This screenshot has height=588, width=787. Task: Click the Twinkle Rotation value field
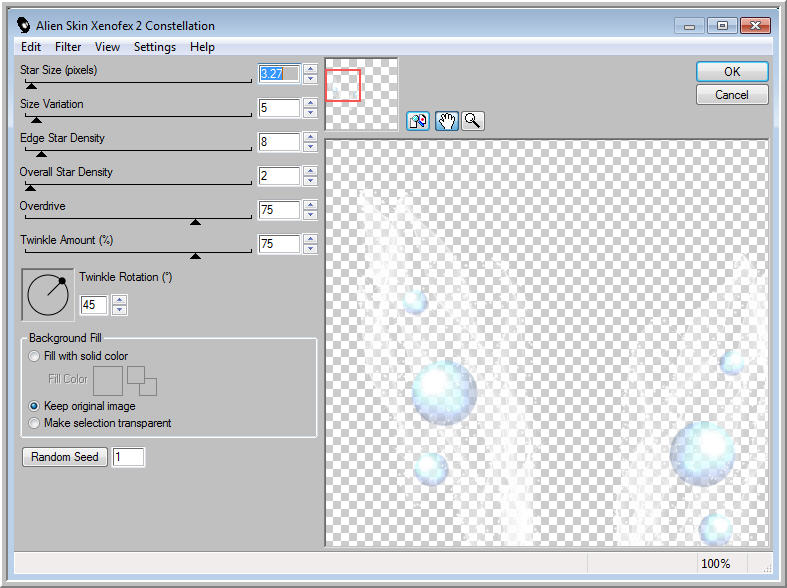coord(94,305)
